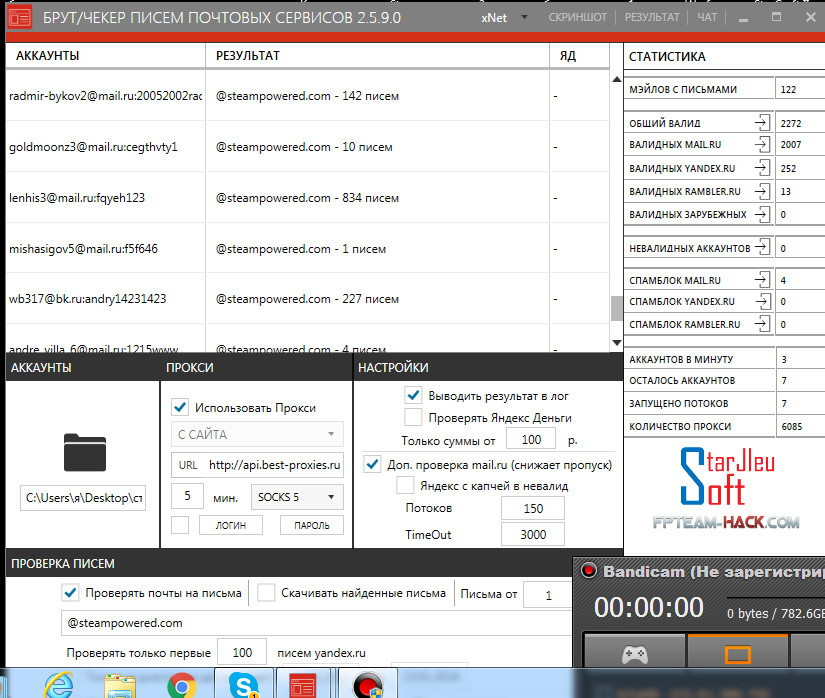825x698 pixels.
Task: Open the С САЙТА proxy source dropdown
Action: [257, 434]
